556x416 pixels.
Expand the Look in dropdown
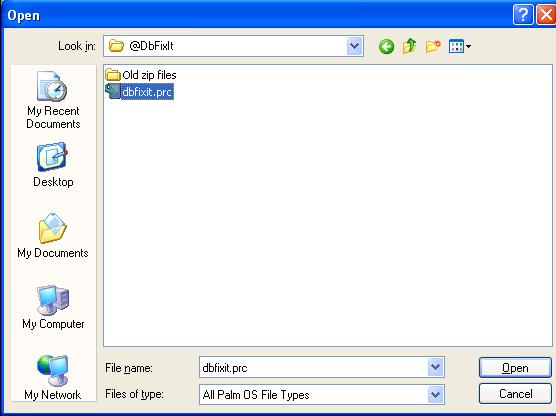[355, 46]
